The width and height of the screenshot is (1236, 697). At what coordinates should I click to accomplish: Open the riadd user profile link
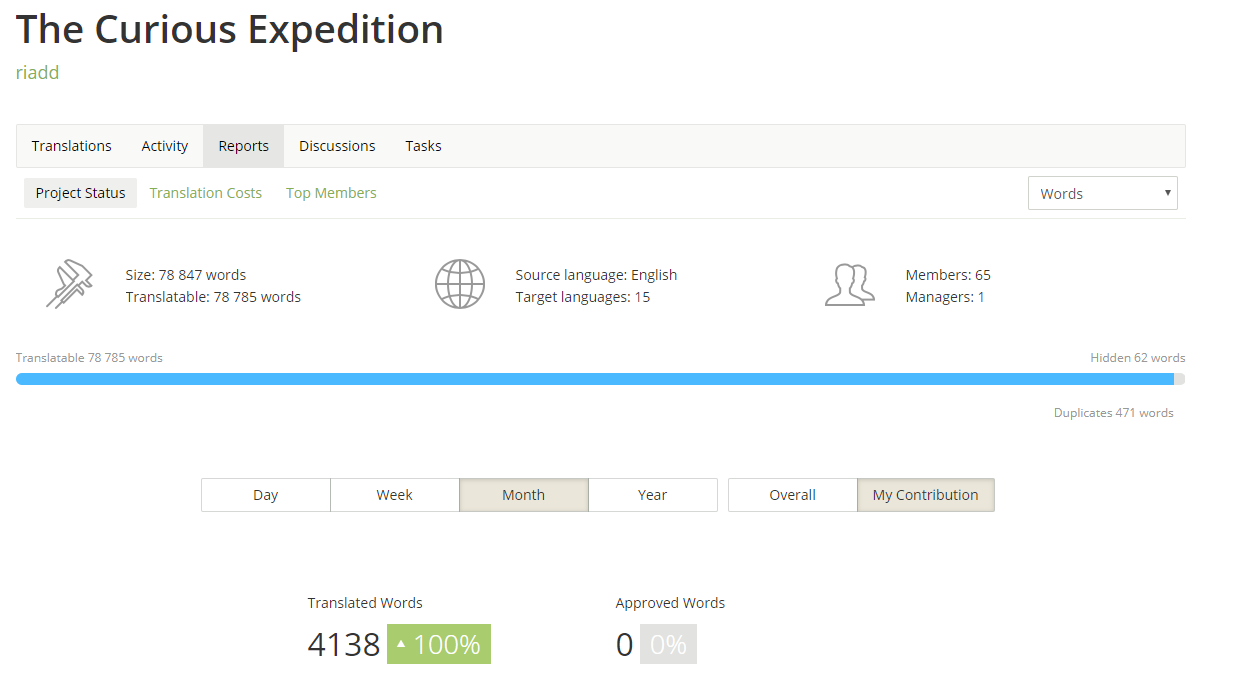click(x=38, y=73)
